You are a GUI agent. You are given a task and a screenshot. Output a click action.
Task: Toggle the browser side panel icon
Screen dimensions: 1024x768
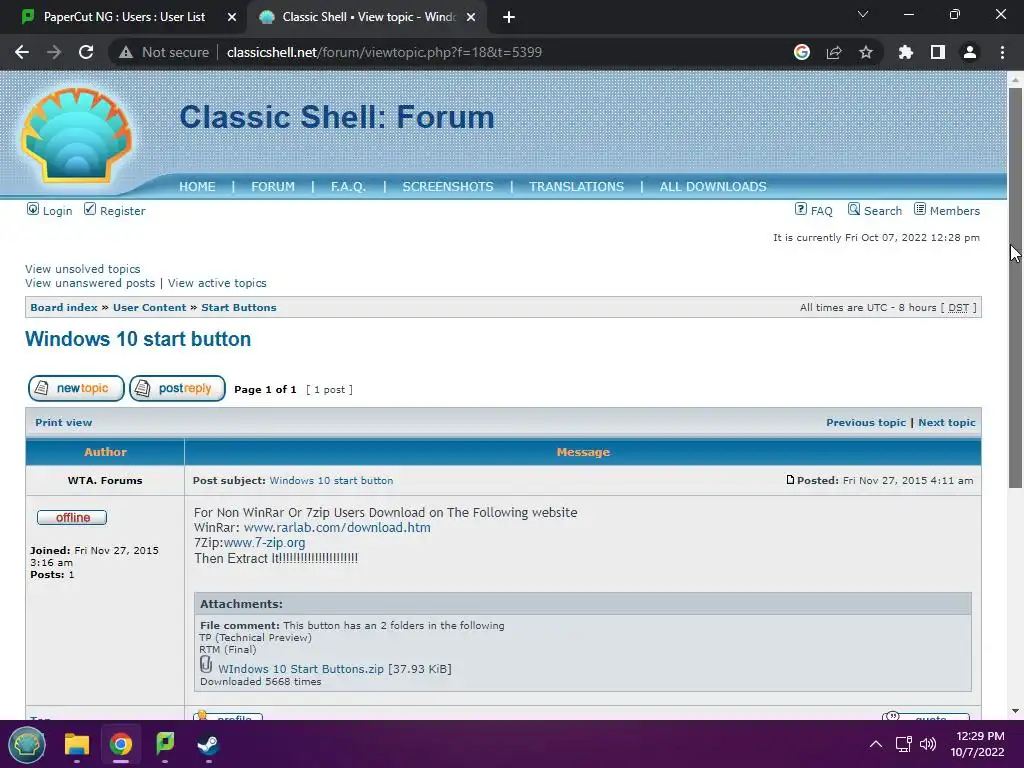938,52
